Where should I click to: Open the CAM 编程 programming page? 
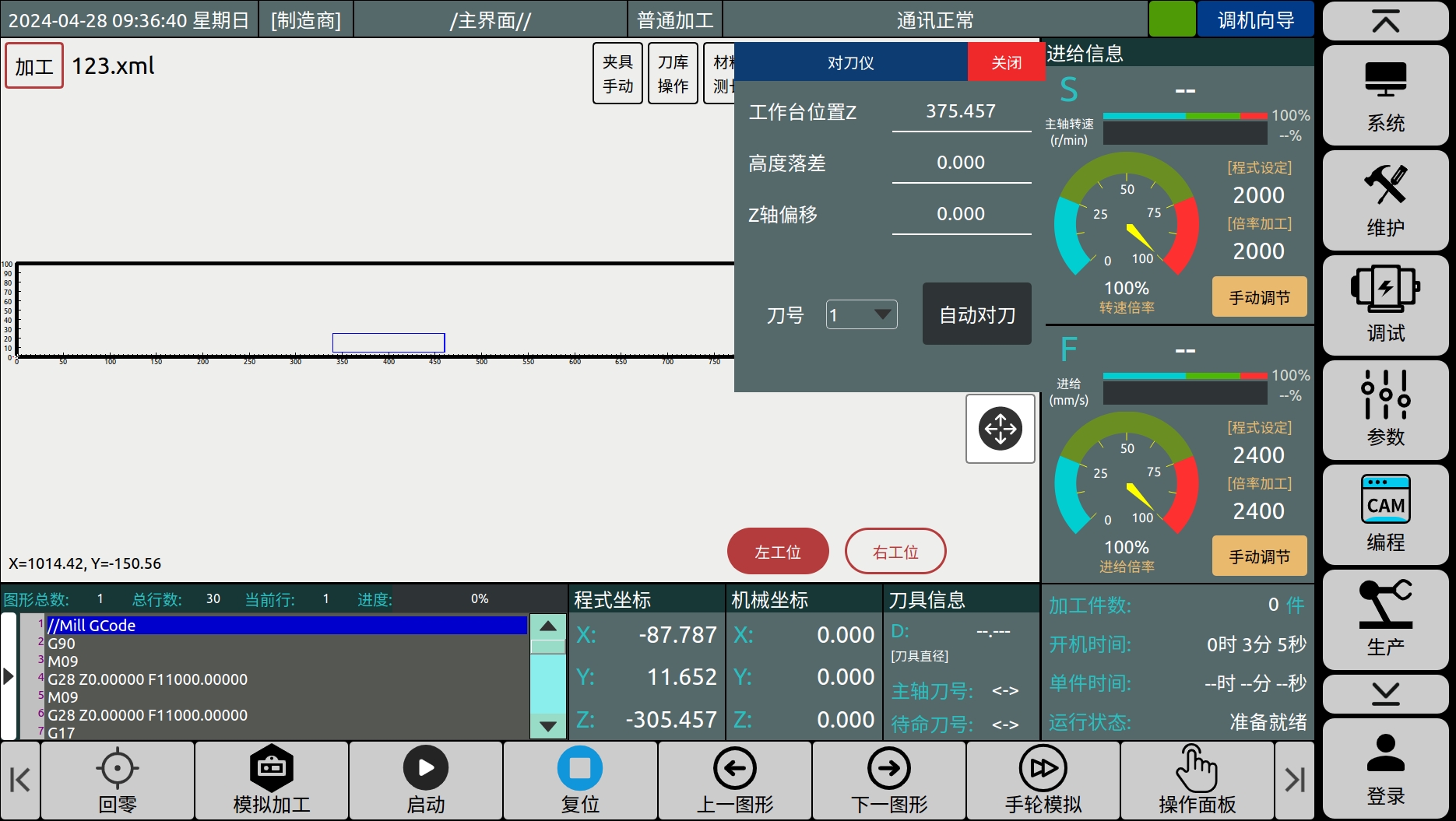(x=1385, y=514)
